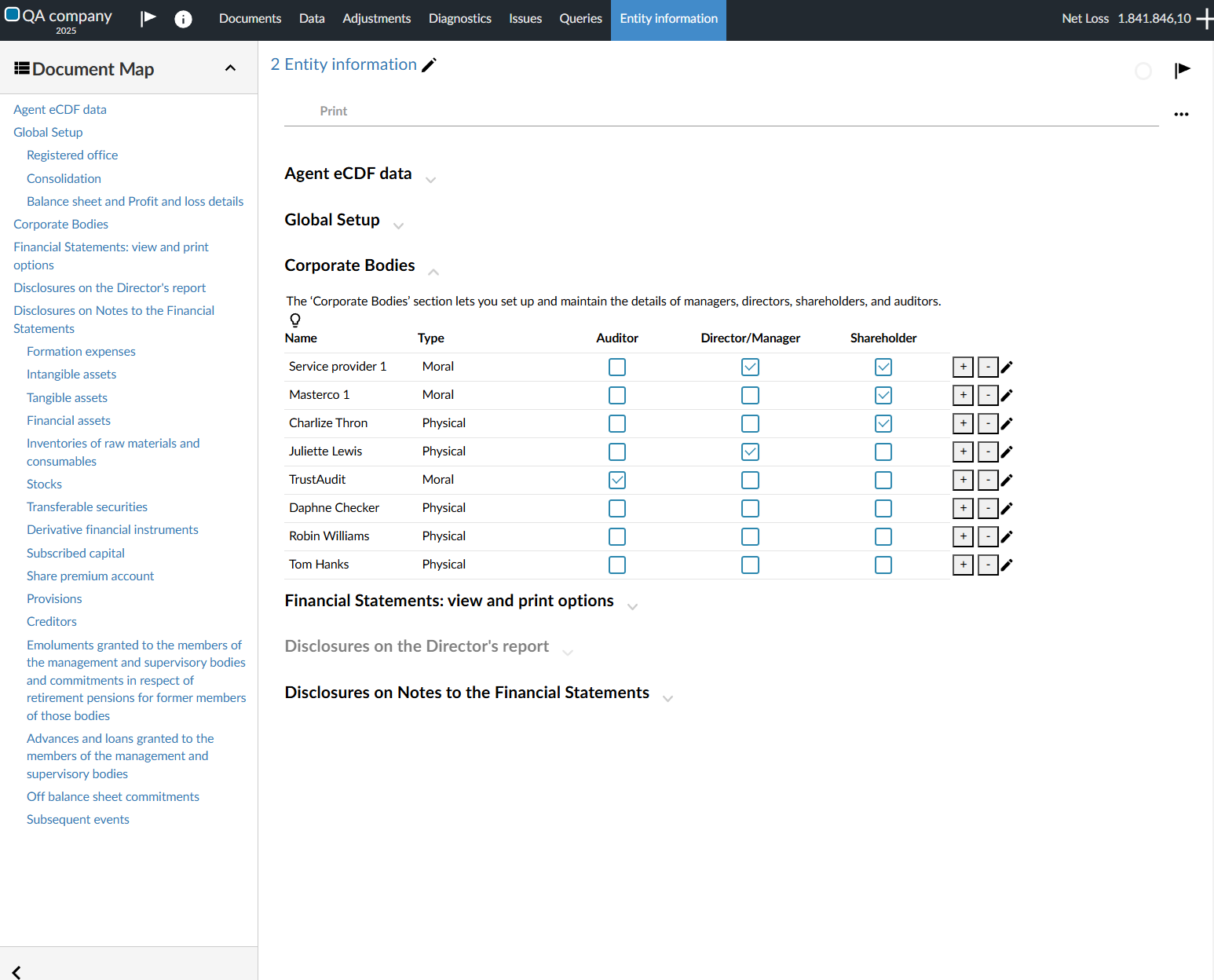Click the Print button
Image resolution: width=1214 pixels, height=980 pixels.
click(x=333, y=112)
